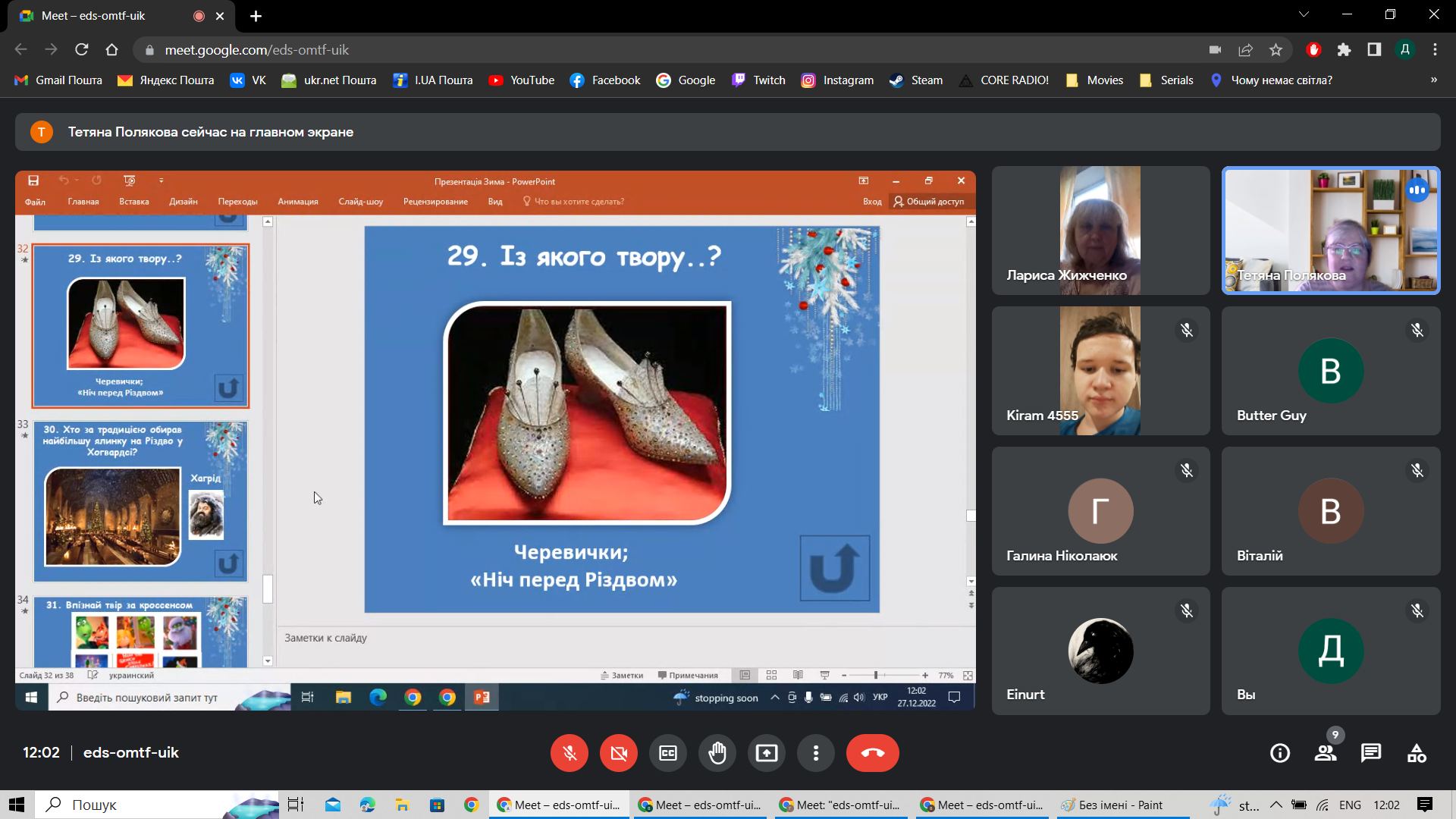Click the red leave call button
Viewport: 1456px width, 819px height.
872,753
